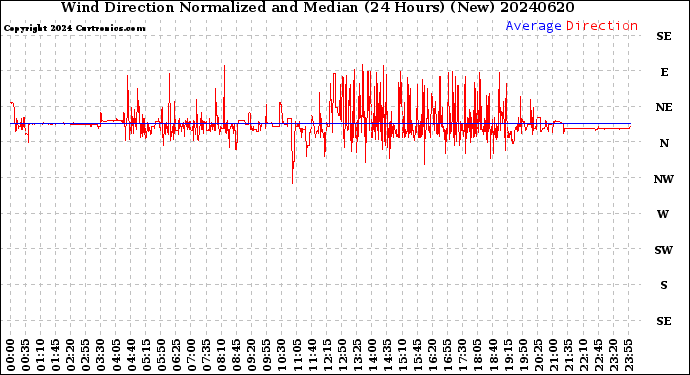The height and width of the screenshot is (375, 690).
Task: Select the 10:30 time axis label
Action: (282, 355)
